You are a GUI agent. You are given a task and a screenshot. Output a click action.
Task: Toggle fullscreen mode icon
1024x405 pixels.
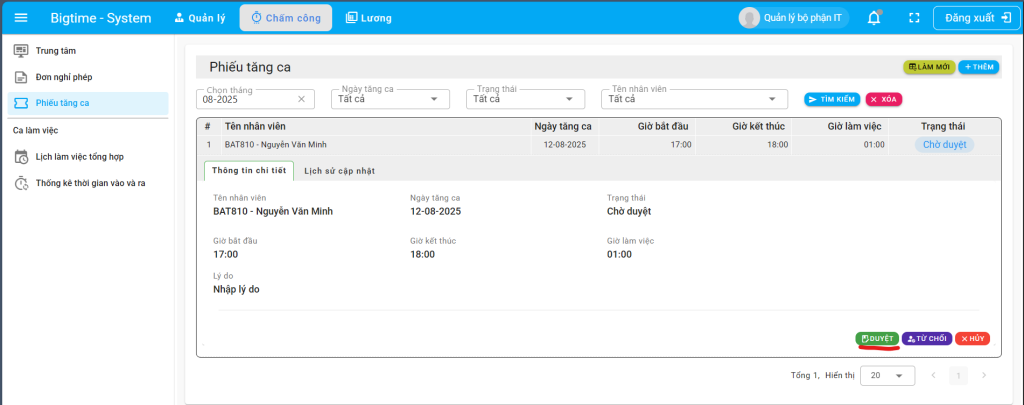[x=913, y=18]
